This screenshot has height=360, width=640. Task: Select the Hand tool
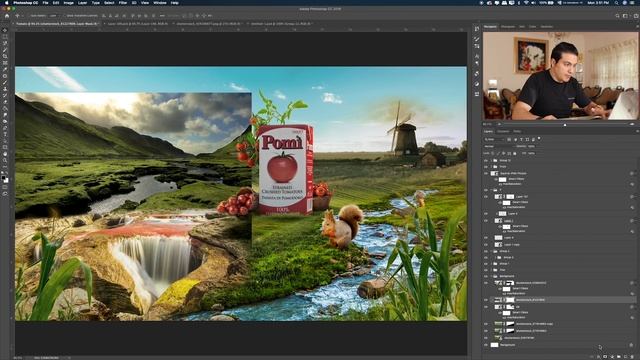(x=5, y=154)
